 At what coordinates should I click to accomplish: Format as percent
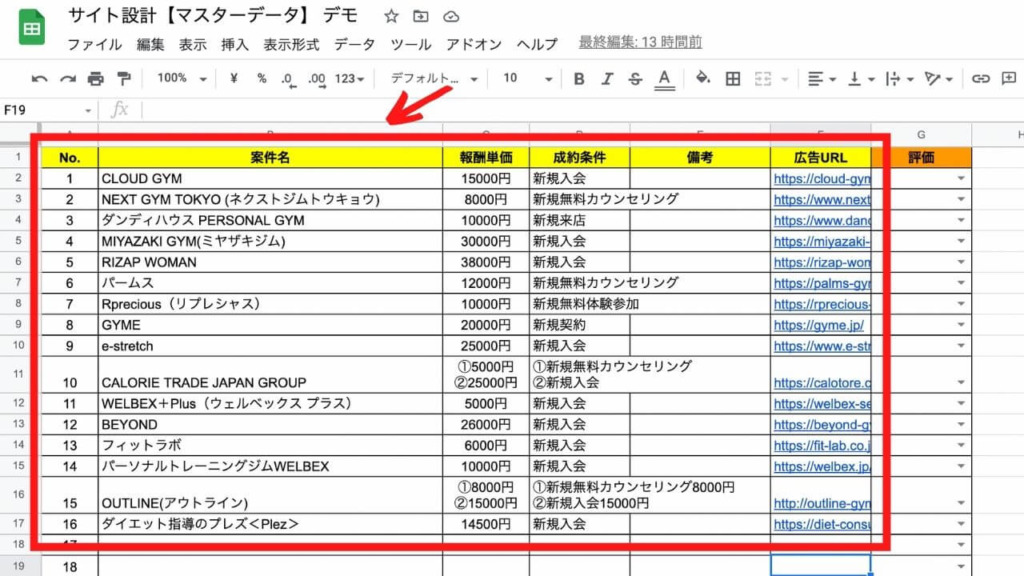[261, 79]
